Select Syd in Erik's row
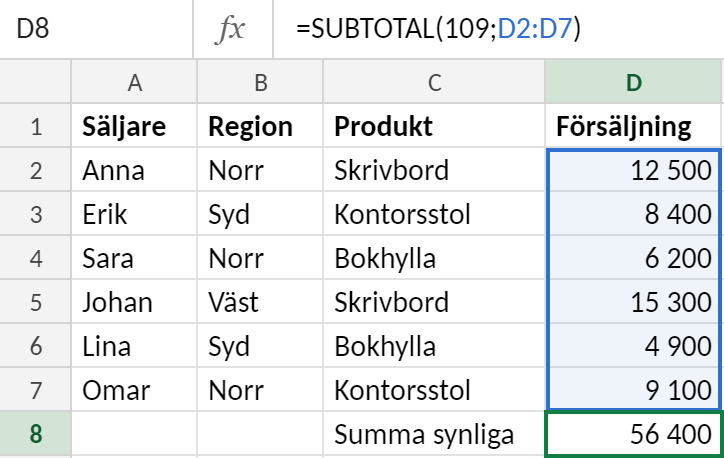Image resolution: width=724 pixels, height=458 pixels. point(260,214)
